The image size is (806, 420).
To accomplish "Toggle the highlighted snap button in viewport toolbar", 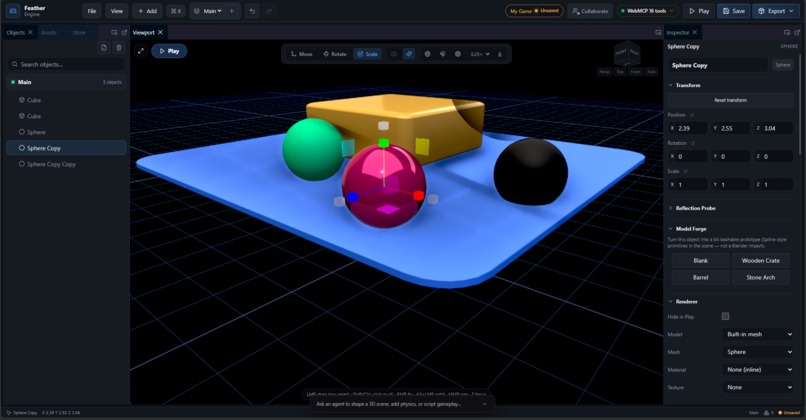I will (409, 54).
